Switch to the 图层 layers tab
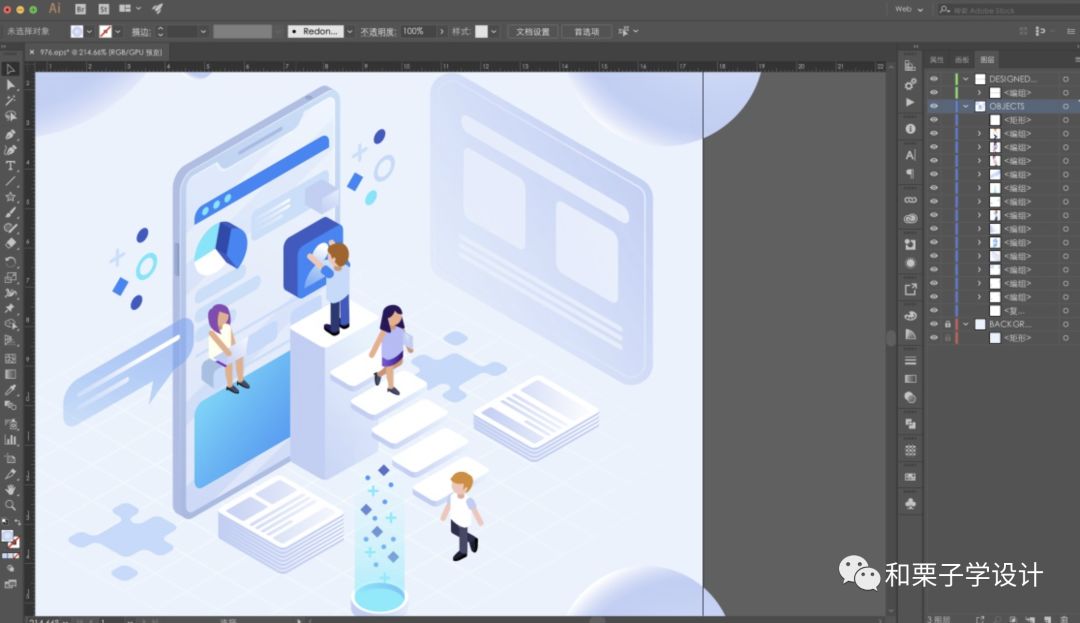The height and width of the screenshot is (623, 1080). (987, 60)
